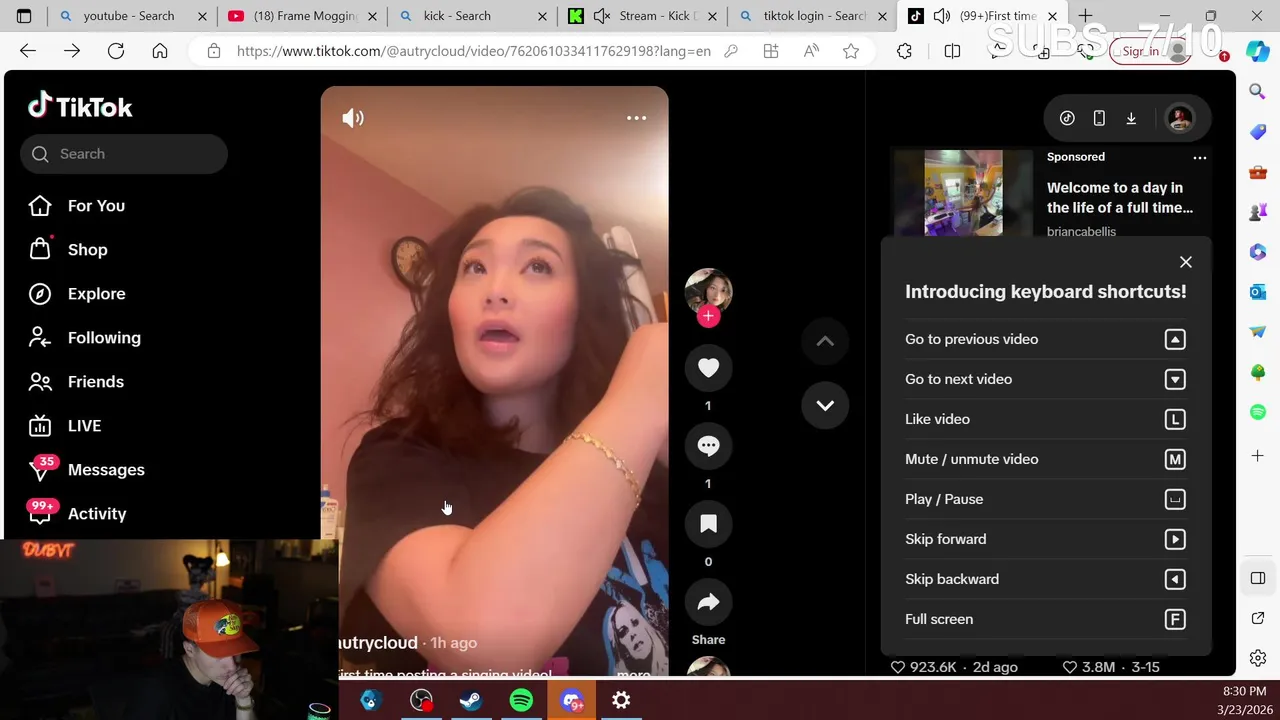The width and height of the screenshot is (1280, 720).
Task: Open the tab actions menu
Action: click(24, 16)
